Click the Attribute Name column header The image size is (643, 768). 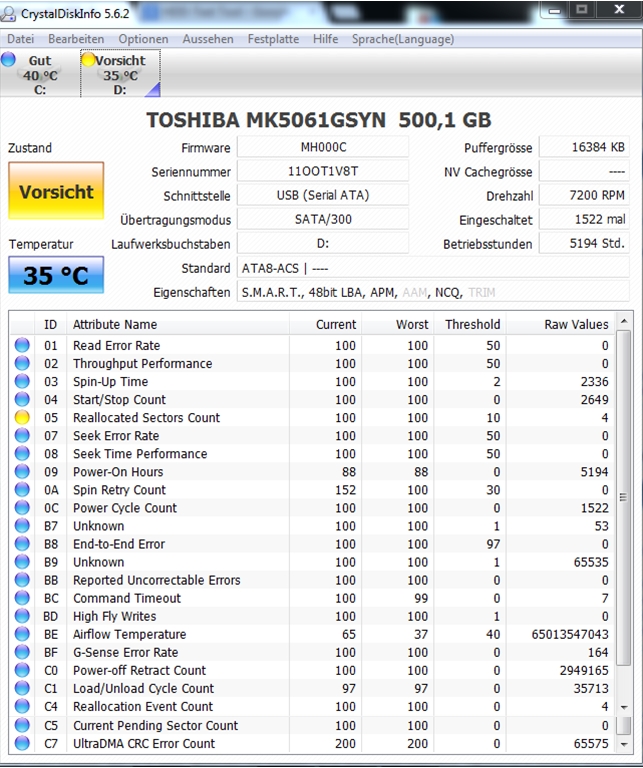[x=178, y=324]
